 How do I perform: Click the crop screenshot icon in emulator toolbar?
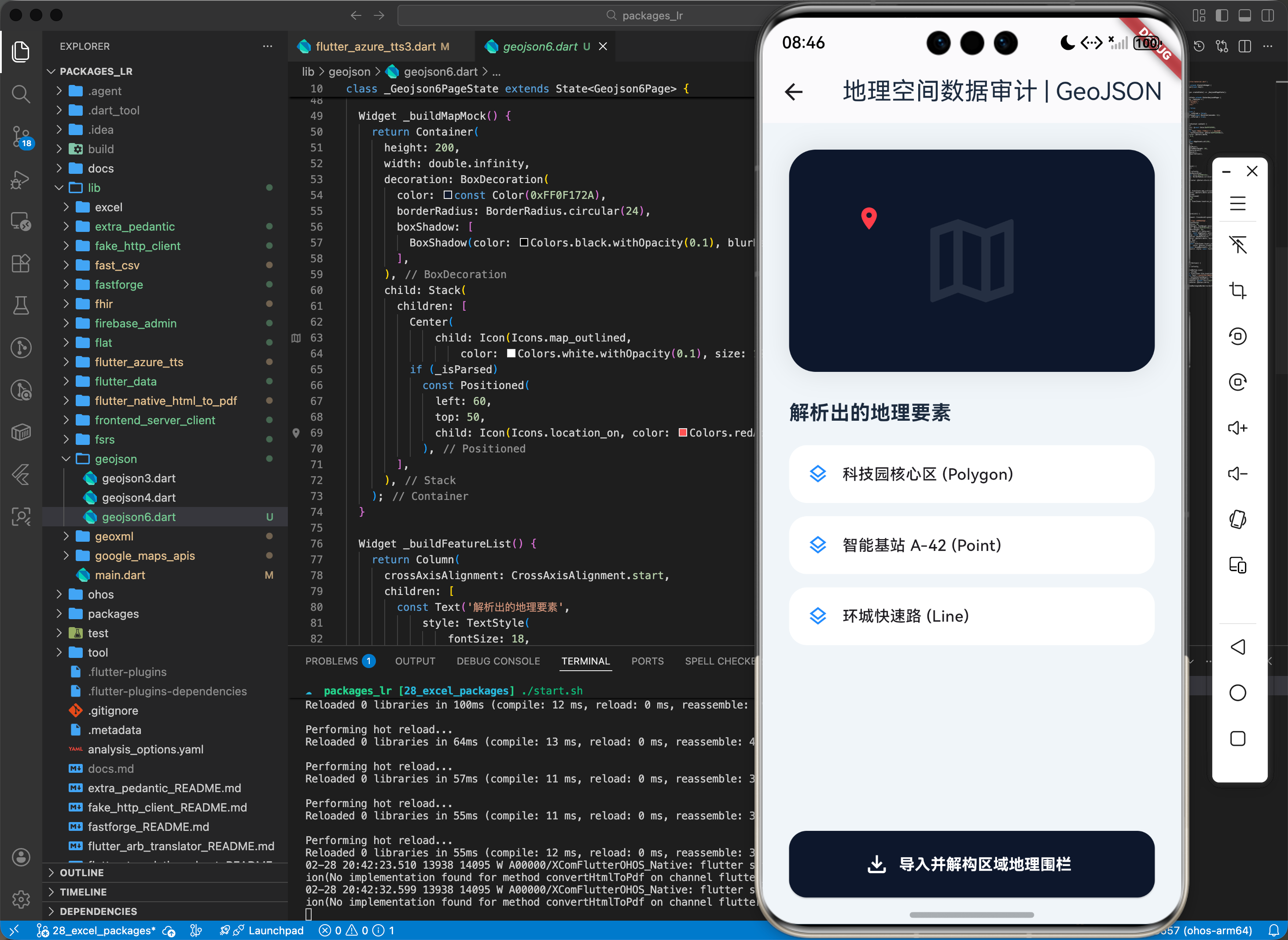coord(1238,291)
